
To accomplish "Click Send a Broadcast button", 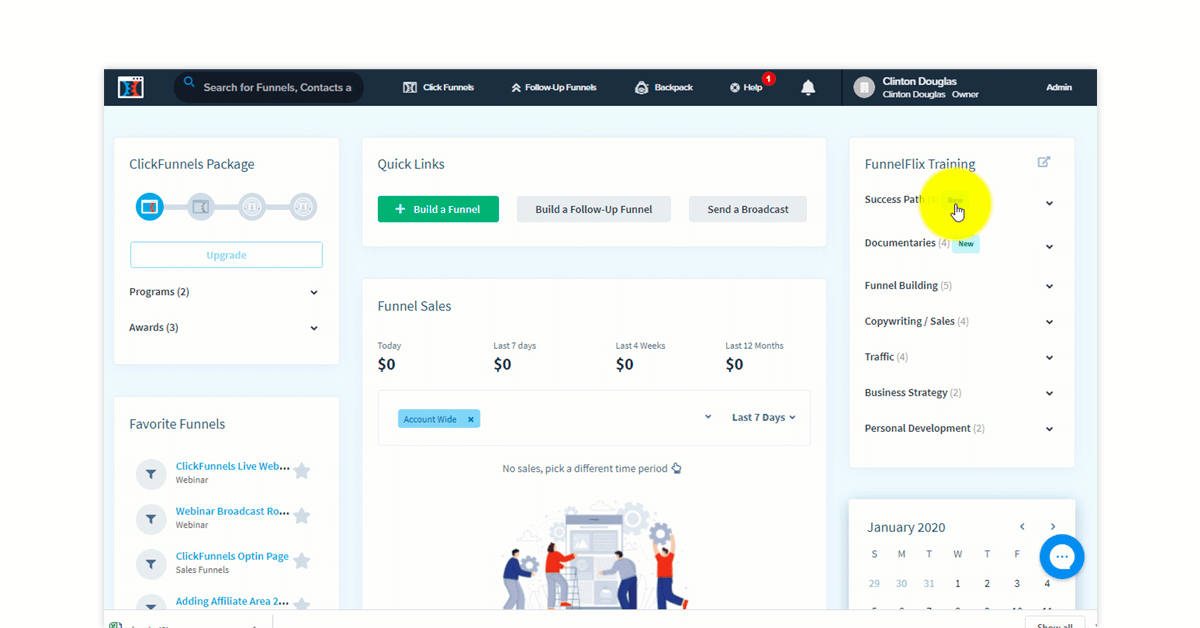I will coord(748,209).
